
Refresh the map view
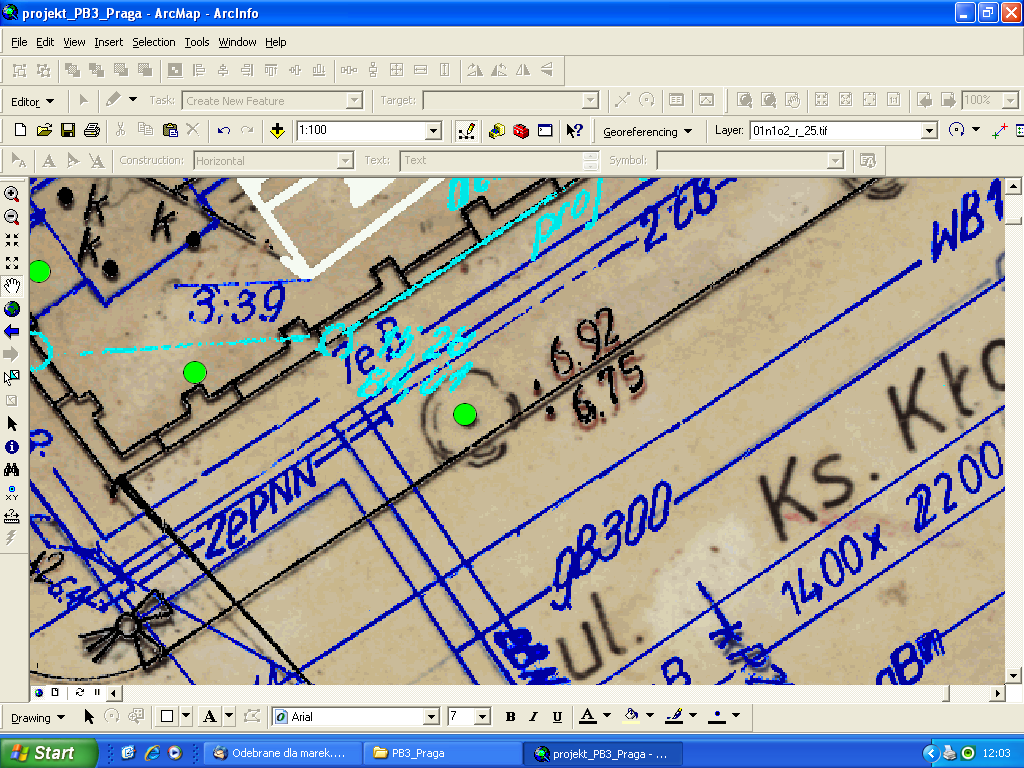pyautogui.click(x=80, y=692)
